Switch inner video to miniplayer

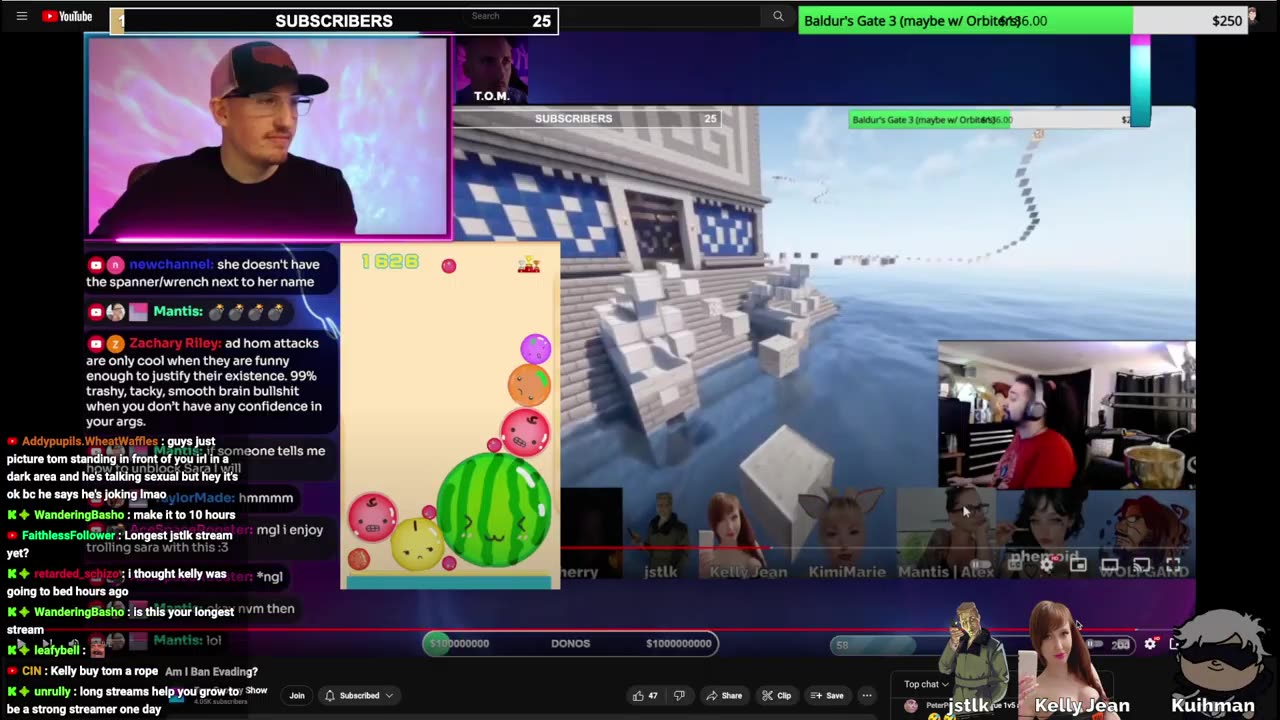click(x=1078, y=565)
